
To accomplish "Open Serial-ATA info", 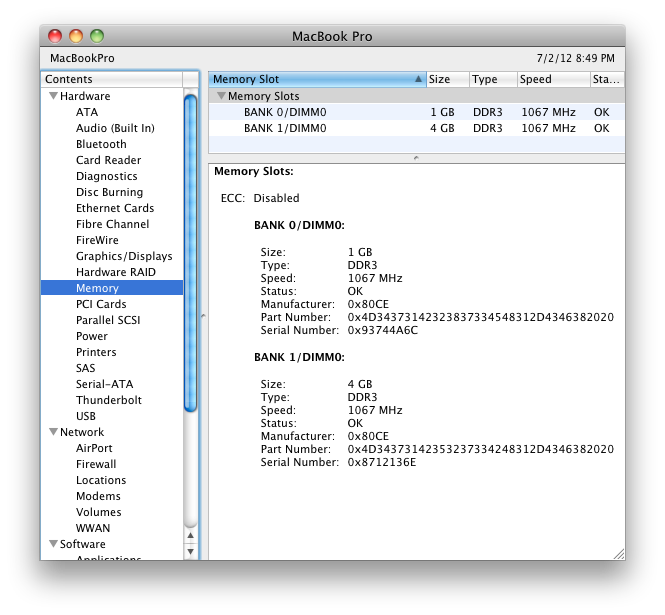I will (x=104, y=384).
